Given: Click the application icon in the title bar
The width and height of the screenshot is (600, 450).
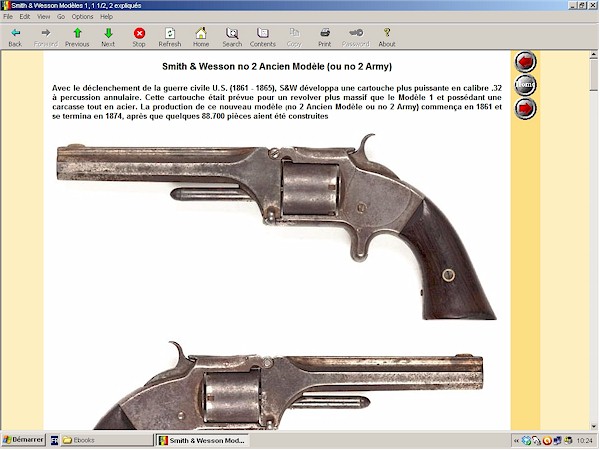Looking at the screenshot, I should pyautogui.click(x=6, y=5).
